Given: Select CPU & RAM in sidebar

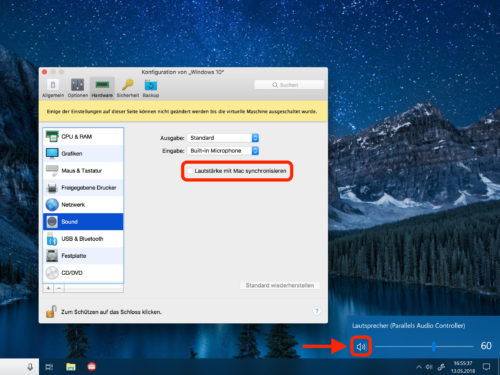Looking at the screenshot, I should point(83,136).
